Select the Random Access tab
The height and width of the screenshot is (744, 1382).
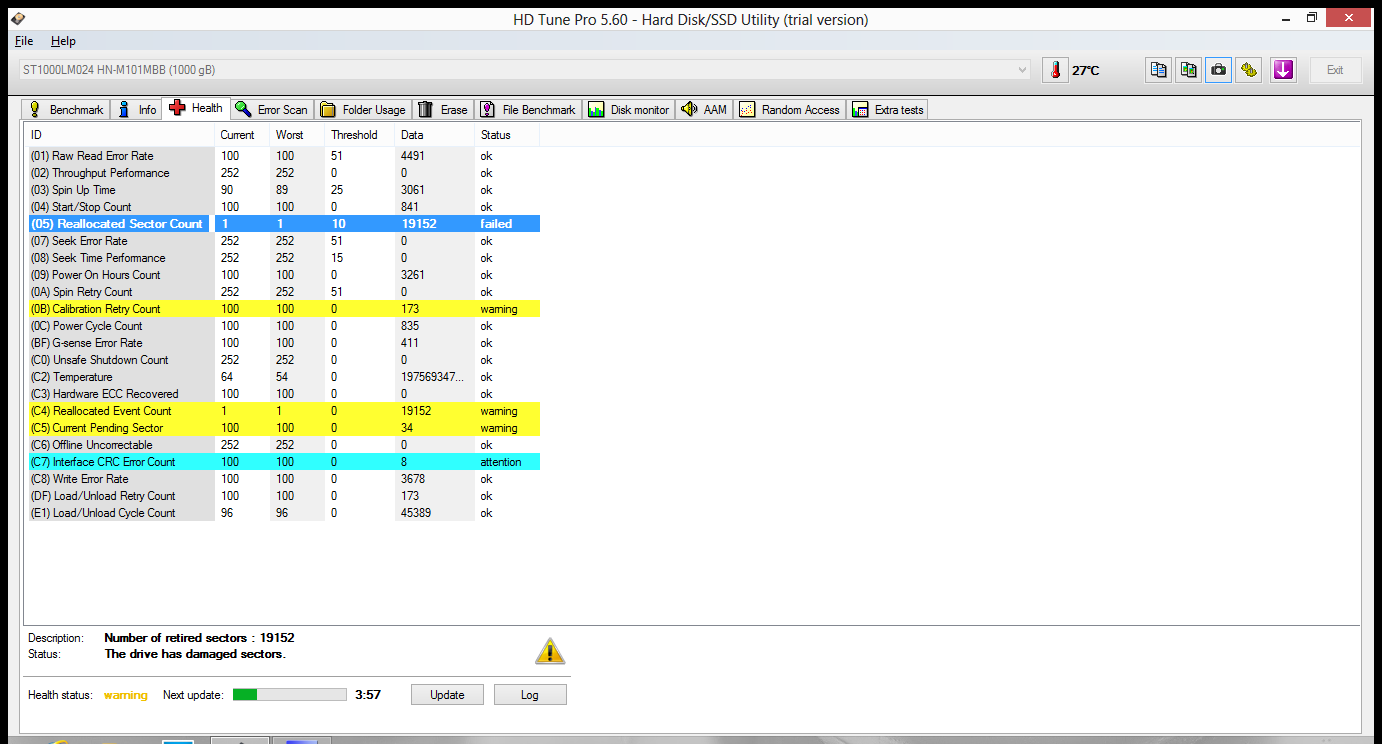tap(790, 109)
